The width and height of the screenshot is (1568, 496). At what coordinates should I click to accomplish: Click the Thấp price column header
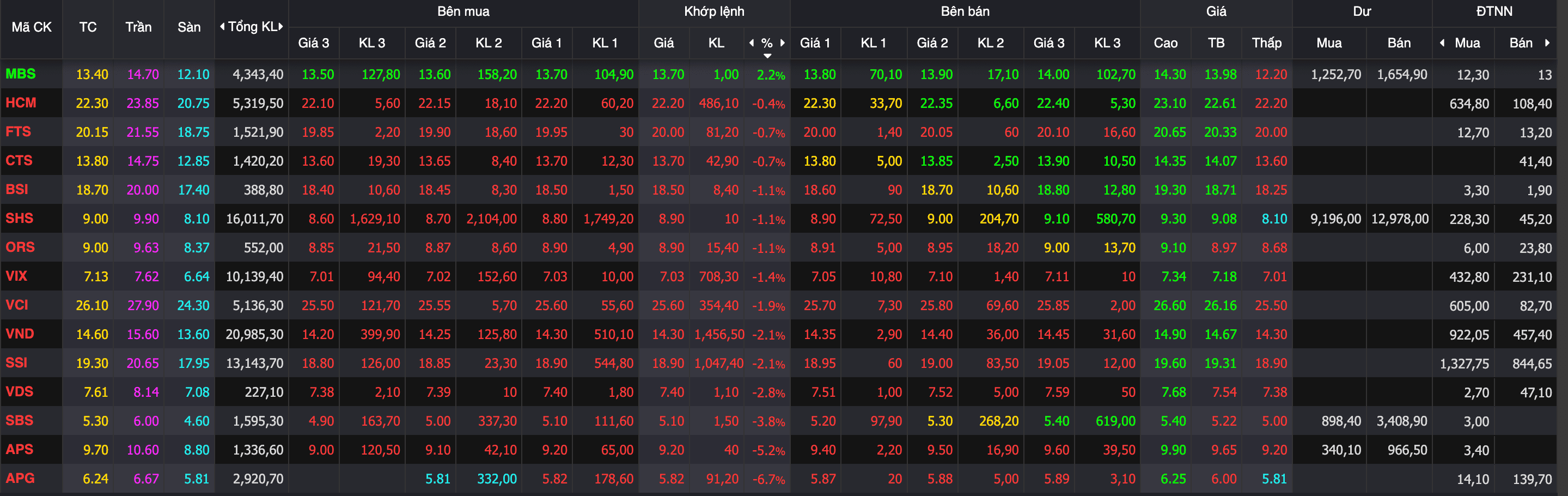point(1267,43)
